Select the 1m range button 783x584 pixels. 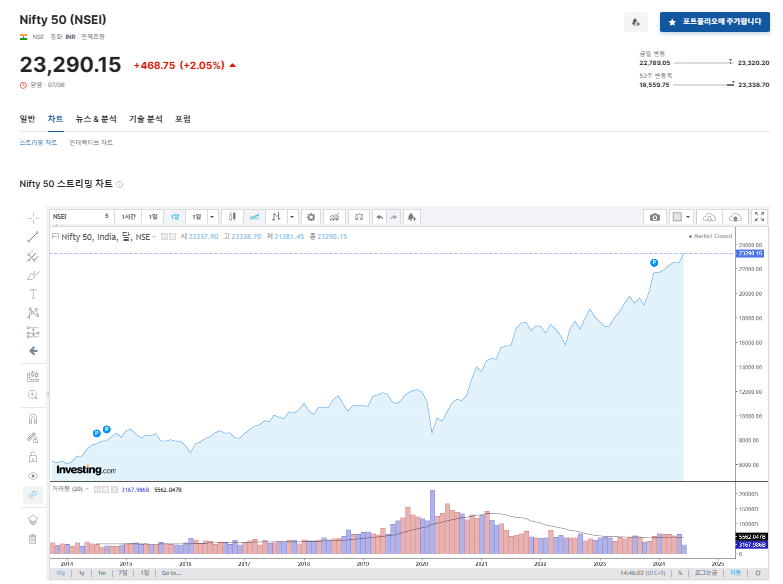tap(102, 573)
